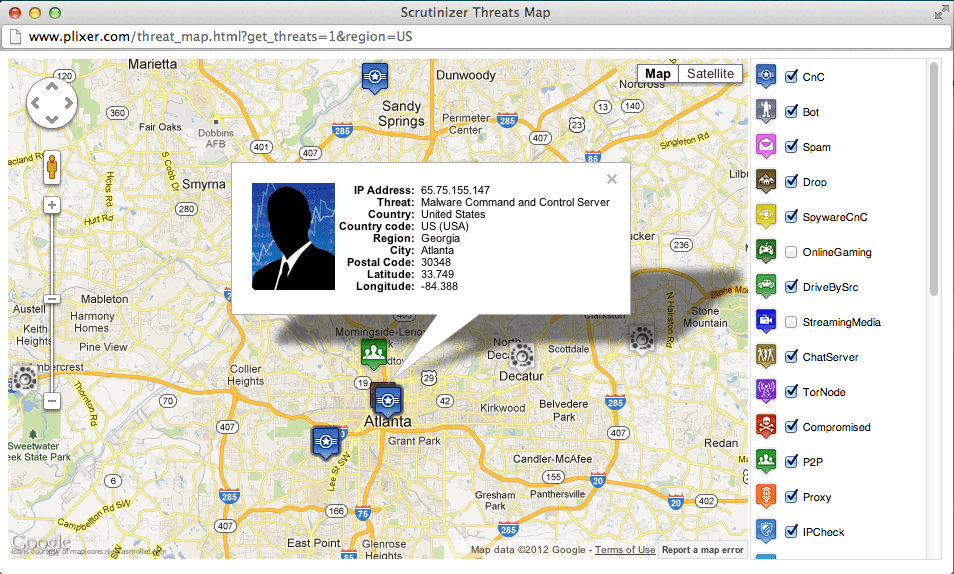This screenshot has height=574, width=954.
Task: Click the Google logo on the map
Action: pyautogui.click(x=41, y=542)
